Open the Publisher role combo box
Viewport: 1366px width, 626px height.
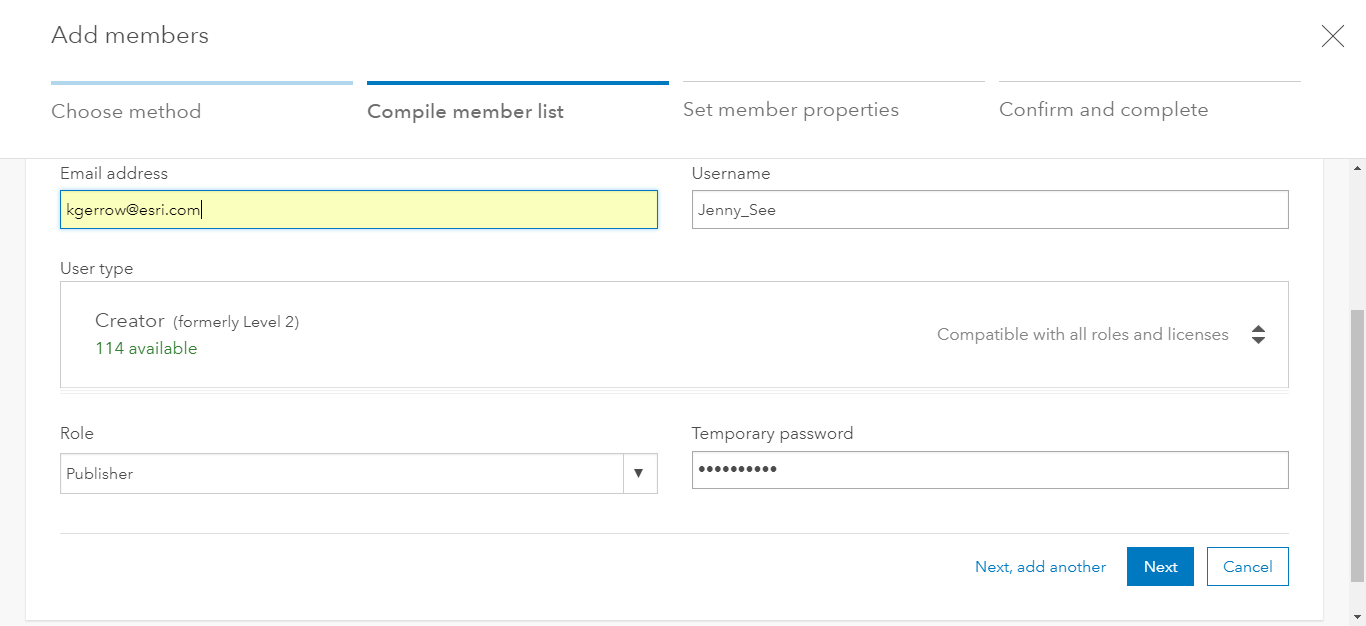click(x=340, y=474)
